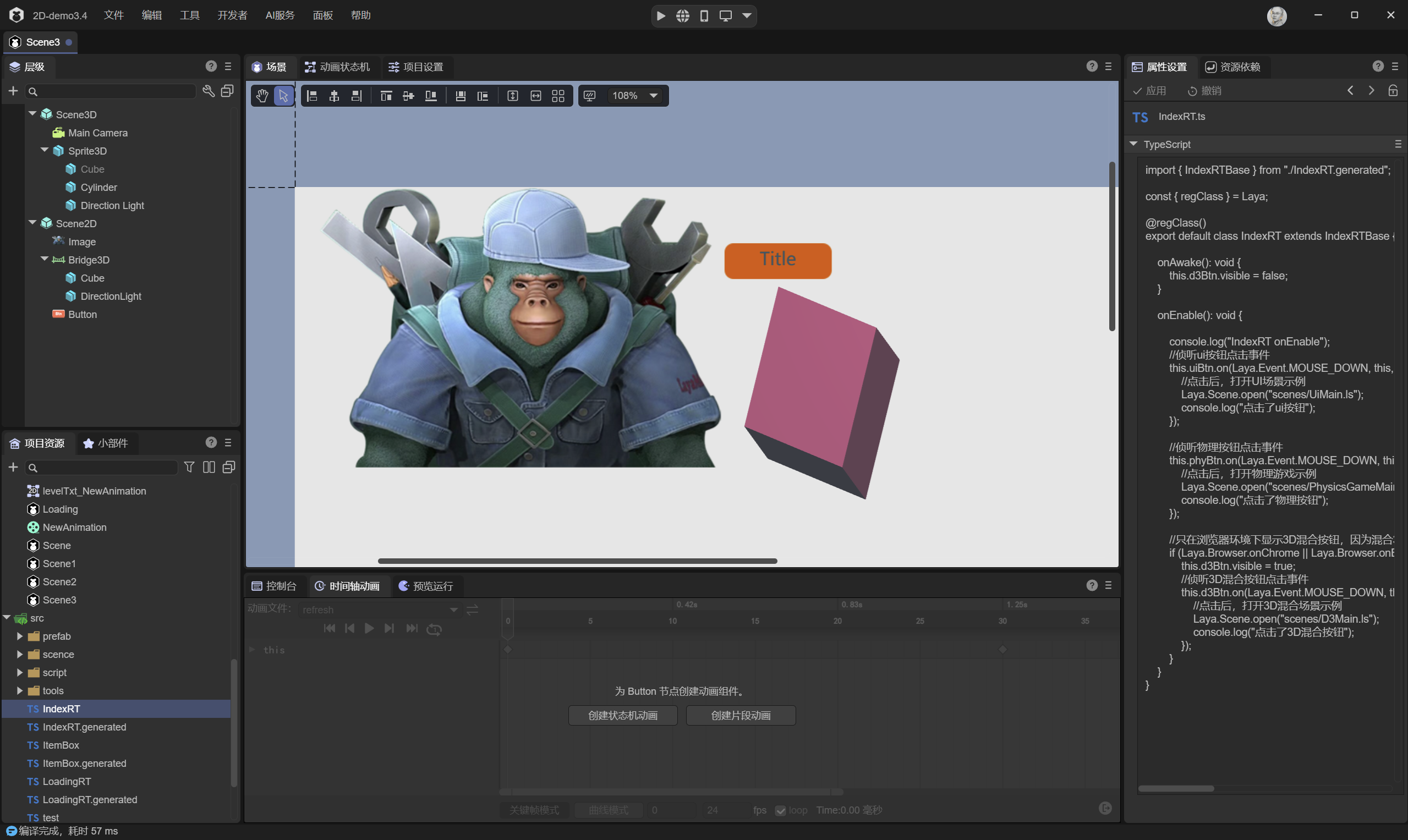Click the four-squares grid layout icon

pyautogui.click(x=558, y=96)
